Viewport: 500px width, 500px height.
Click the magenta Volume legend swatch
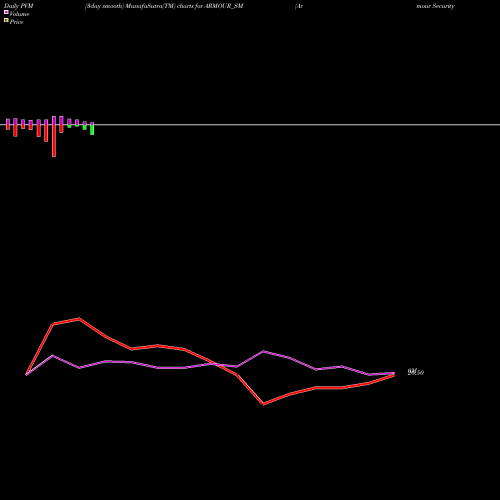(6, 12)
